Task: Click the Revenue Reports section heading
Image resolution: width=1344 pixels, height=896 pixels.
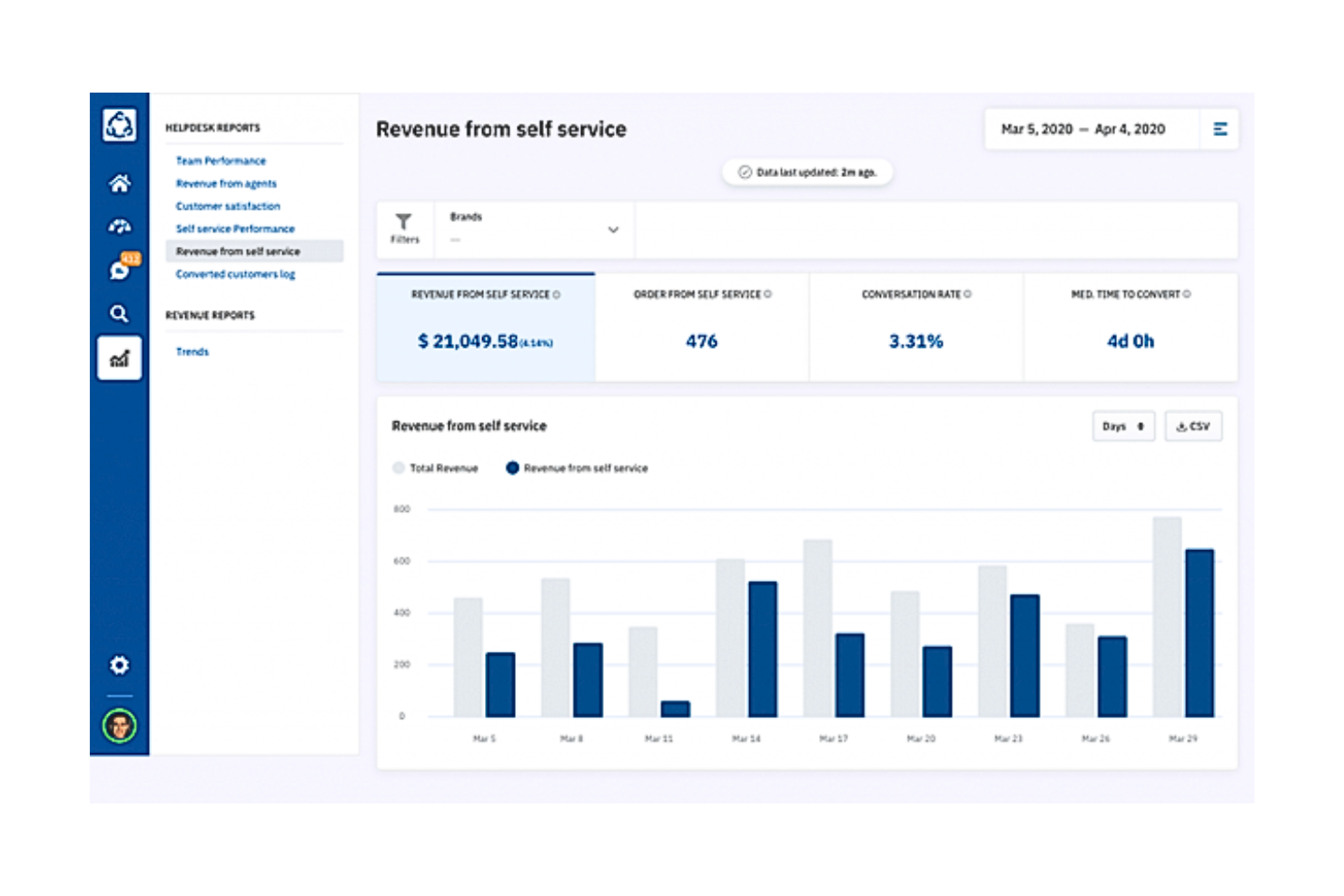Action: coord(210,315)
